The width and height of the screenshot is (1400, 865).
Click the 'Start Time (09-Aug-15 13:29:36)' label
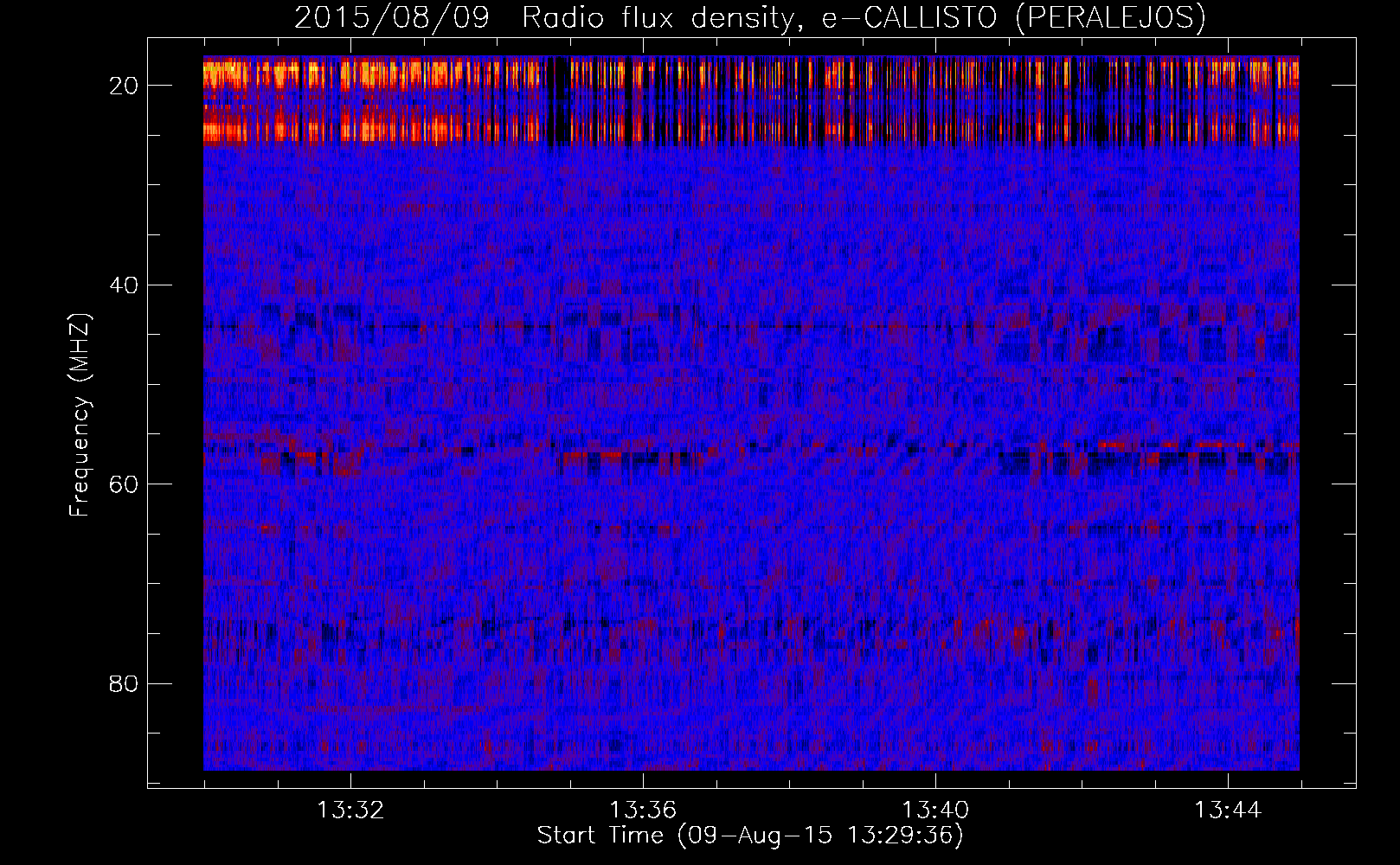[x=750, y=836]
